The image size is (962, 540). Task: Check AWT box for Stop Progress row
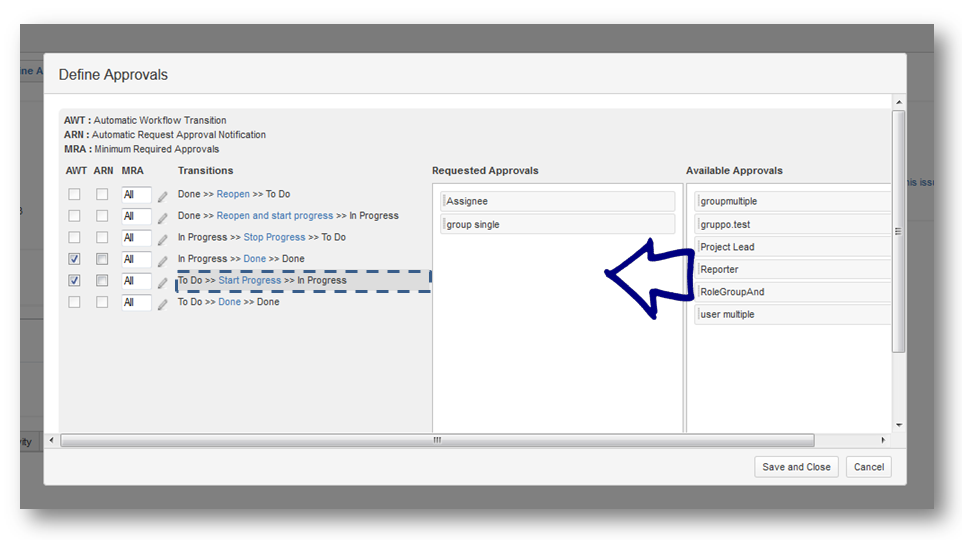click(x=75, y=237)
